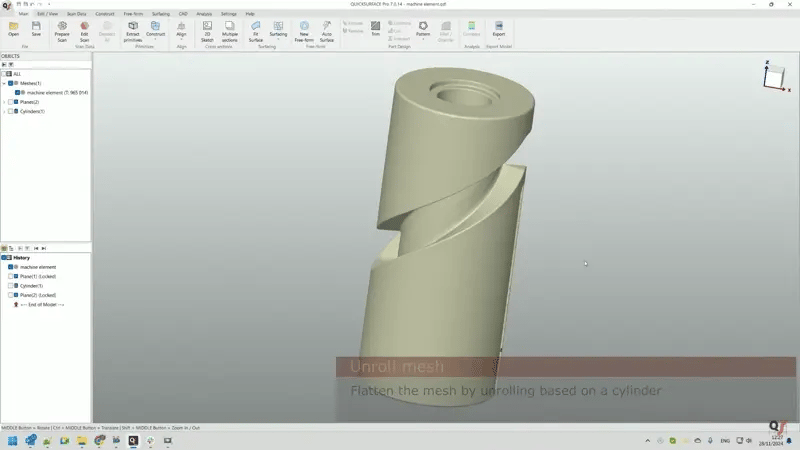Viewport: 800px width, 450px height.
Task: Click the Export button
Action: pyautogui.click(x=499, y=27)
